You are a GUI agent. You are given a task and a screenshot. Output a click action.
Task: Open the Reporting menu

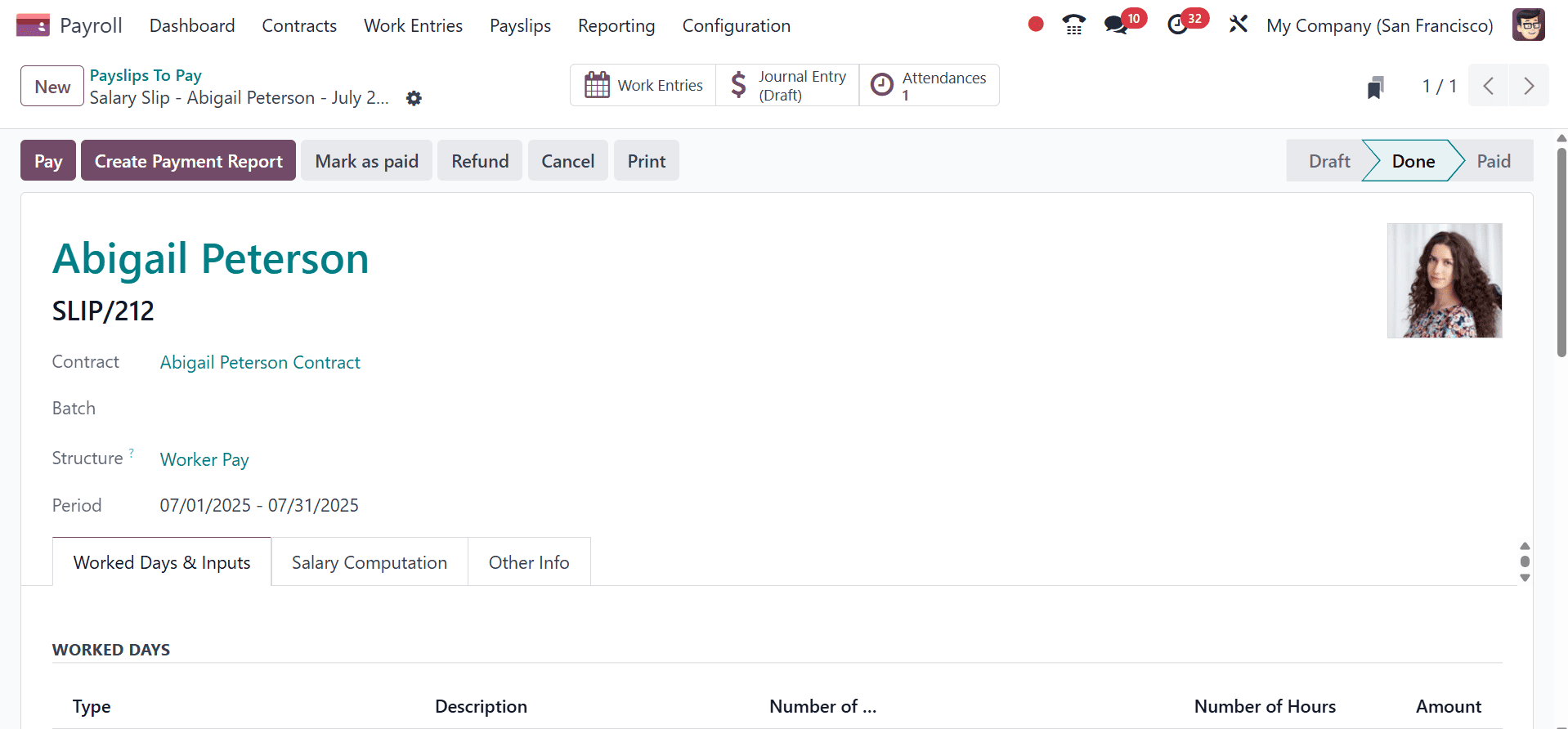point(616,25)
